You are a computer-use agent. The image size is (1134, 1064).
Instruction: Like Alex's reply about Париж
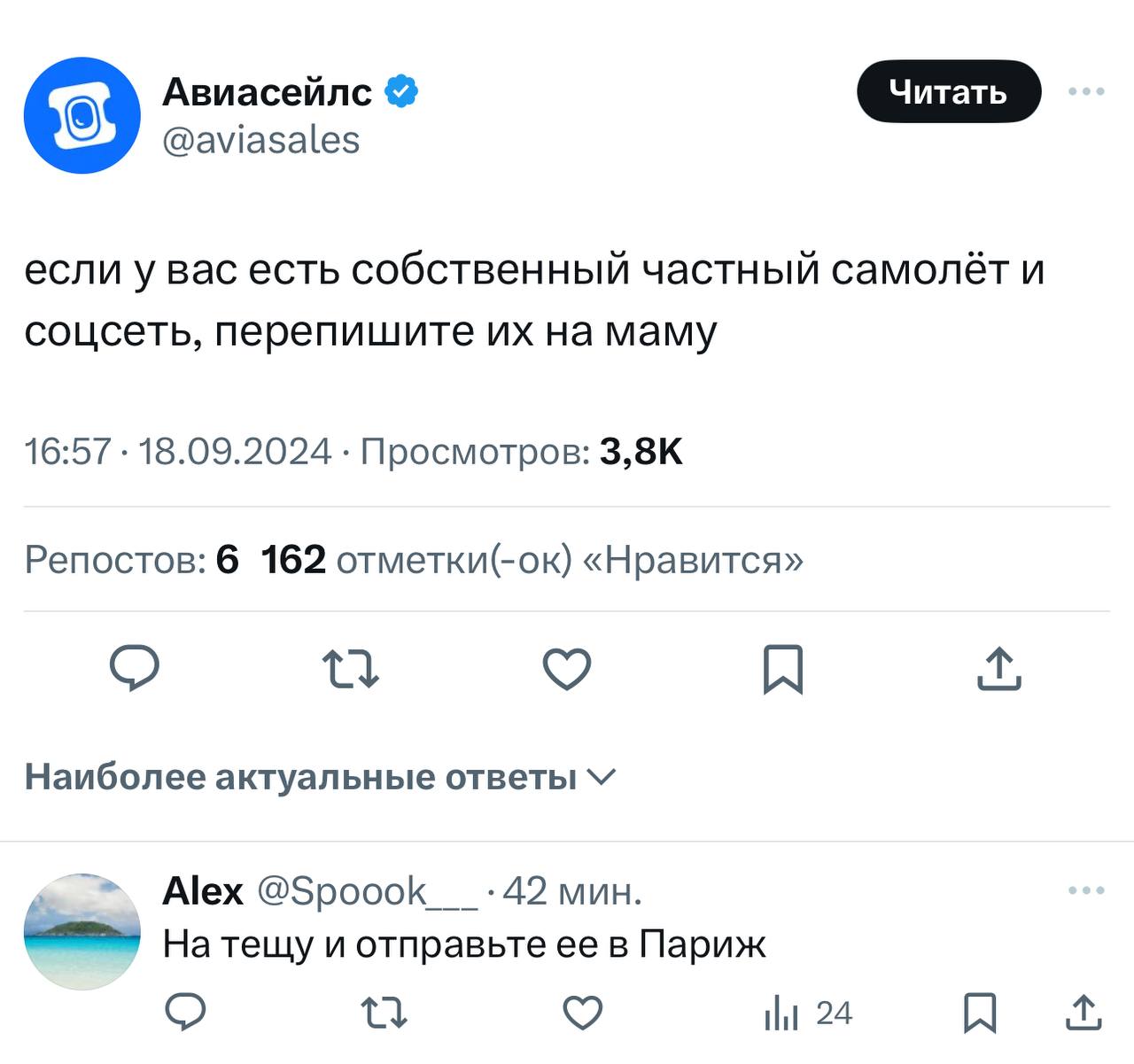point(583,1013)
